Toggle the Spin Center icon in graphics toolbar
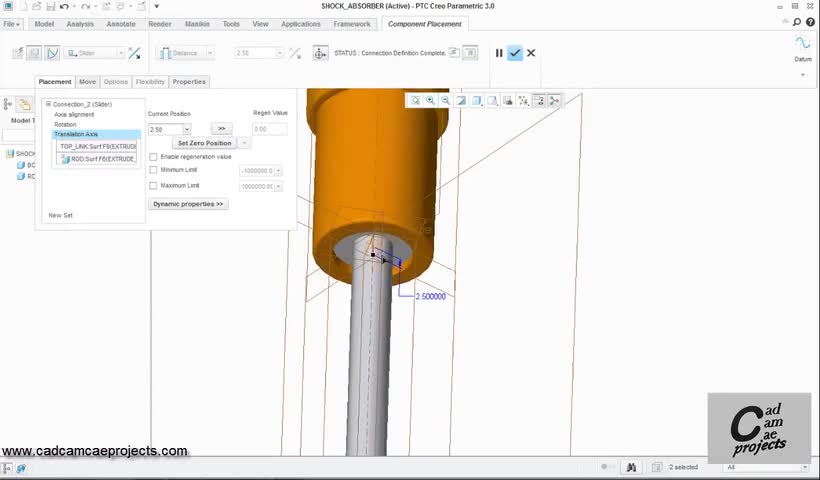 pyautogui.click(x=554, y=100)
